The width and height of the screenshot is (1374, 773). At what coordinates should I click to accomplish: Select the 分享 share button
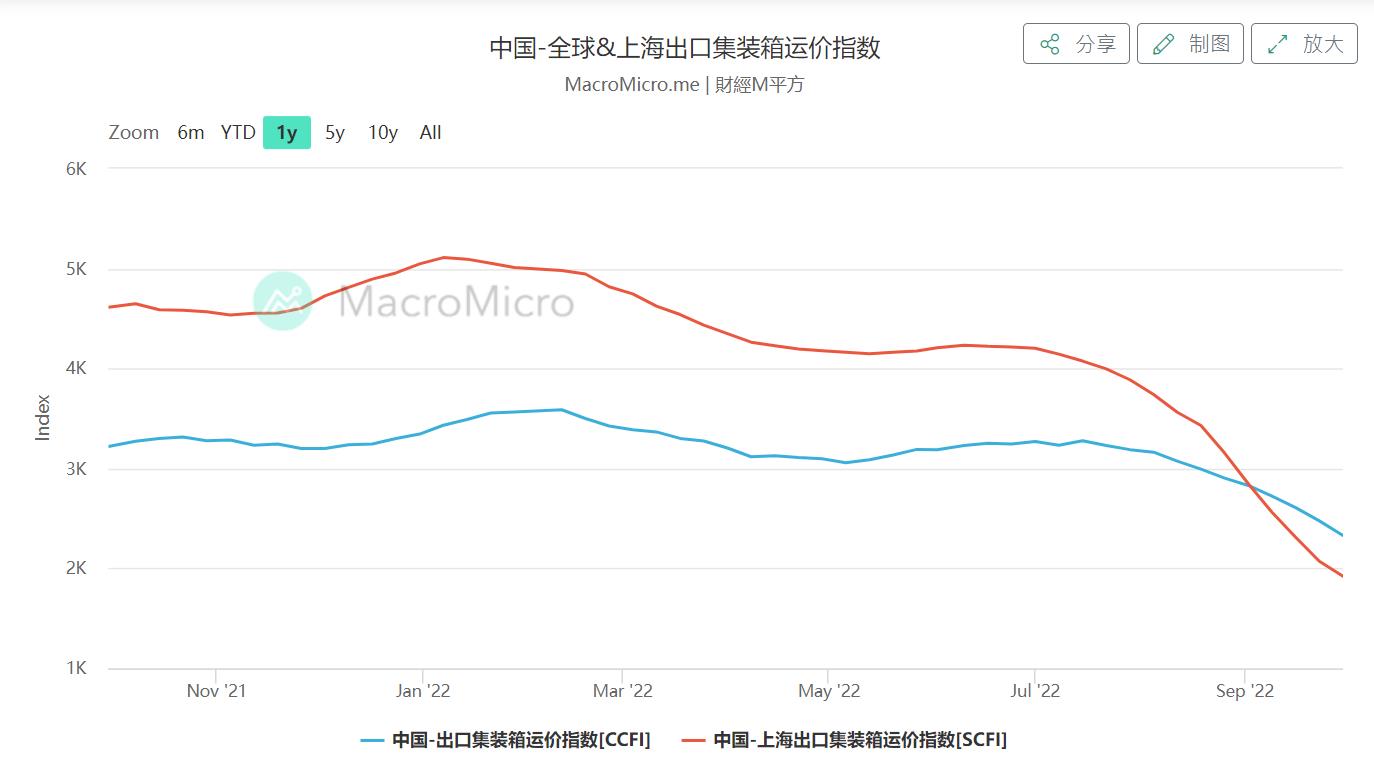(x=1076, y=44)
